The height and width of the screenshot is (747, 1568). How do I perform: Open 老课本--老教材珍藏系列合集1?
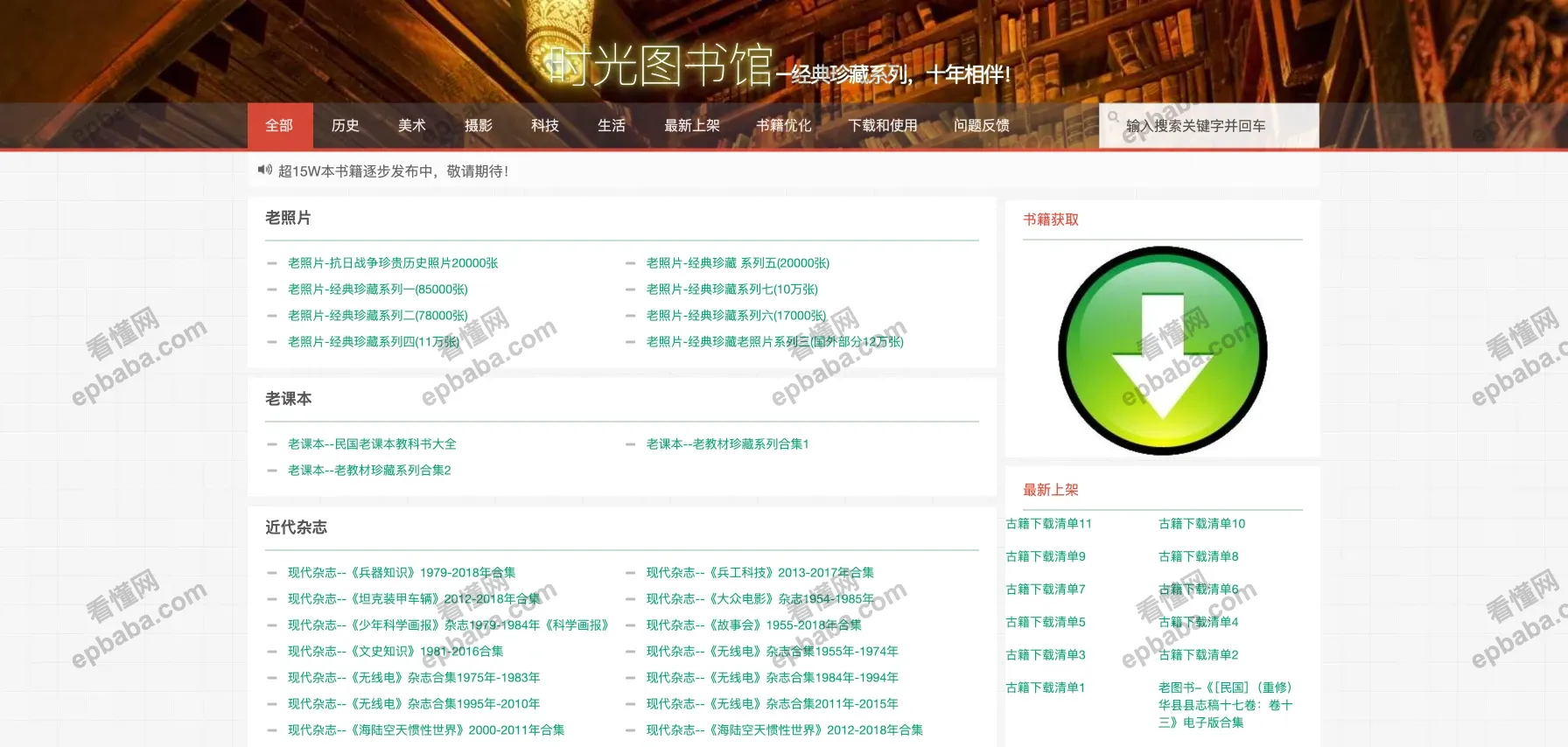[727, 444]
